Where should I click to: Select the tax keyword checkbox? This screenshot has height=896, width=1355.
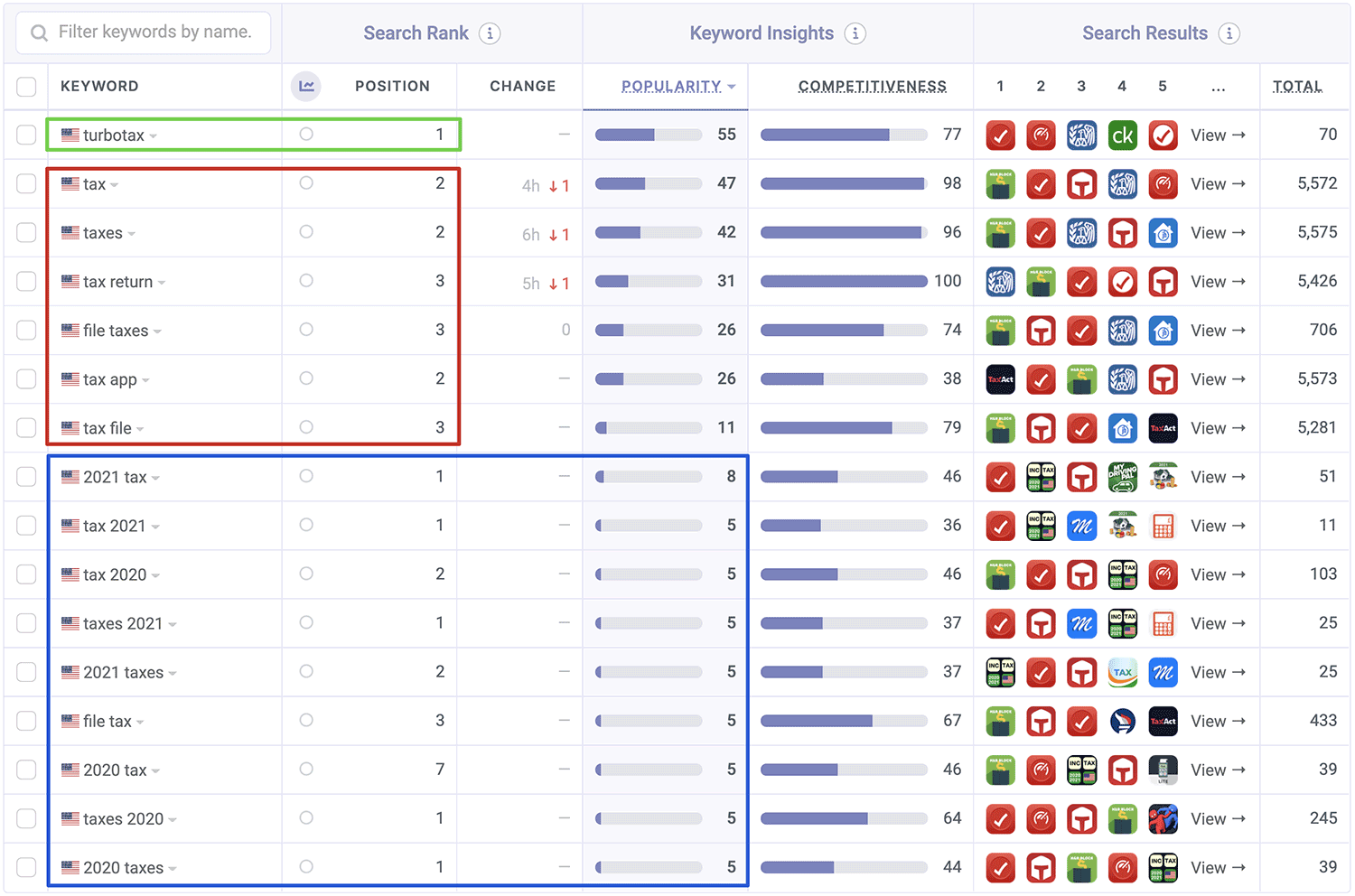click(26, 184)
